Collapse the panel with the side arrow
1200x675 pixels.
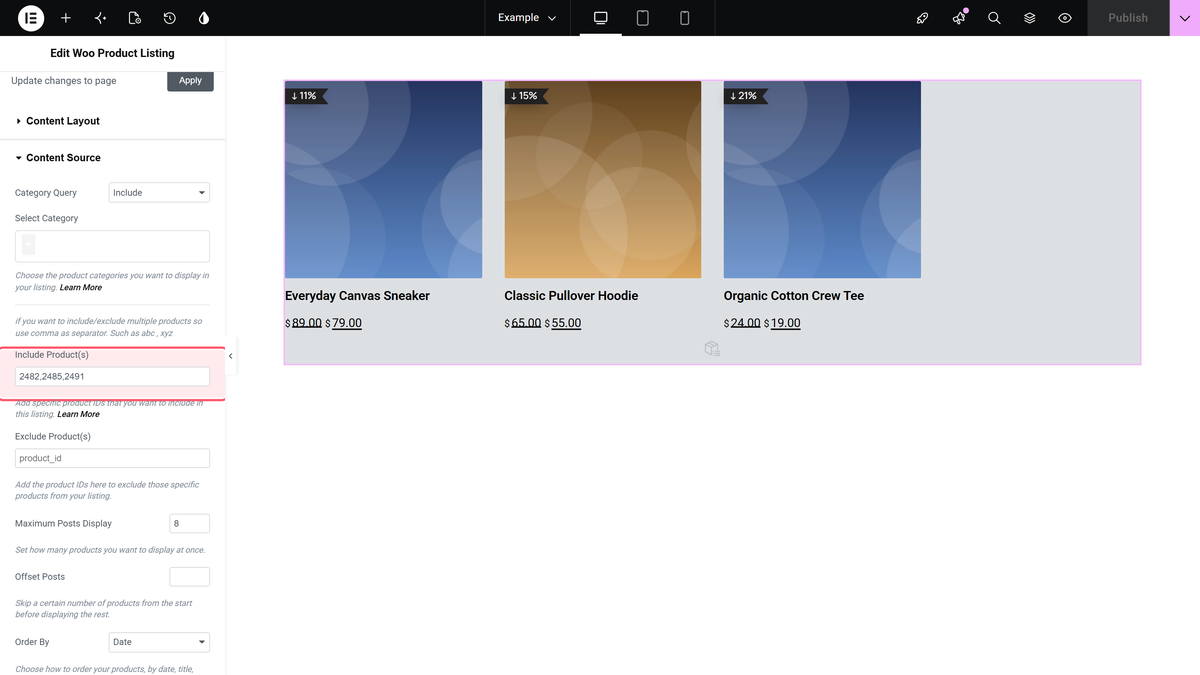231,356
